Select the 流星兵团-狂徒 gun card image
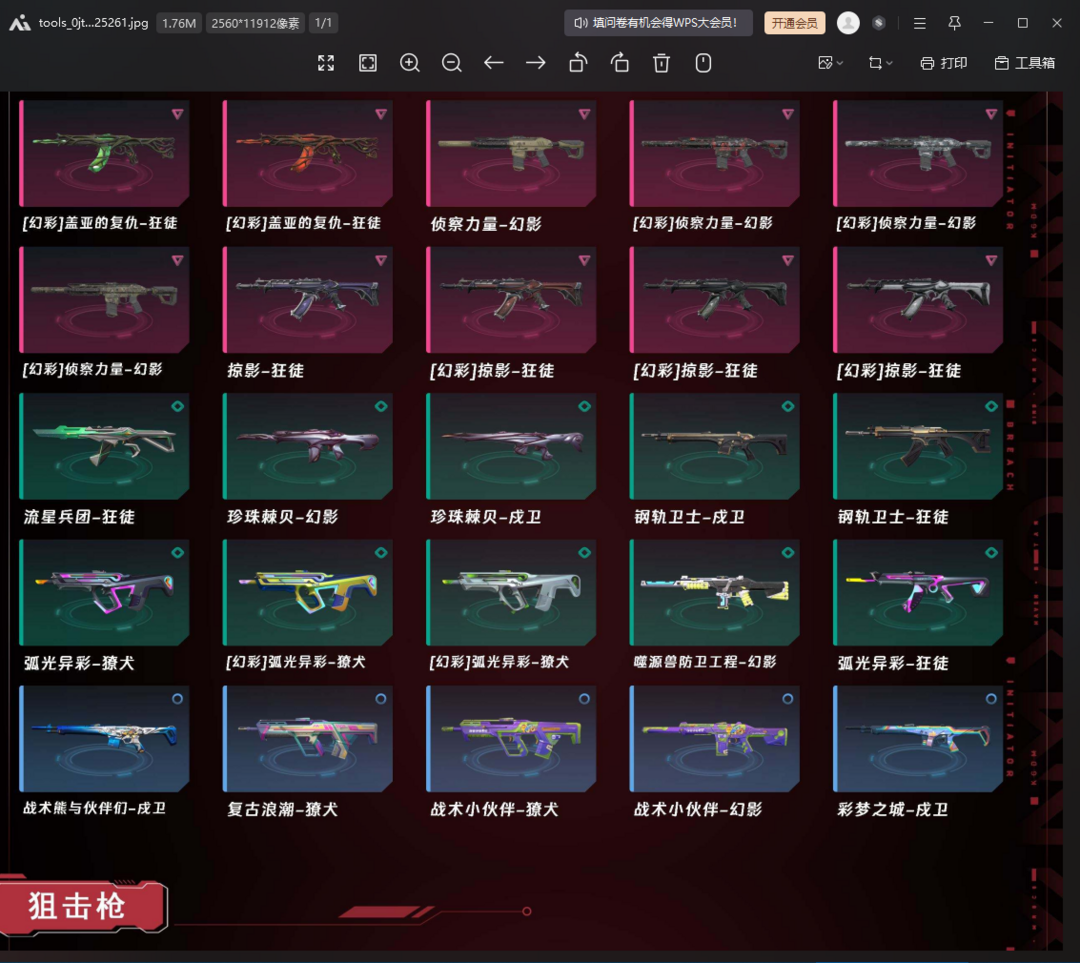This screenshot has height=963, width=1080. (x=104, y=446)
